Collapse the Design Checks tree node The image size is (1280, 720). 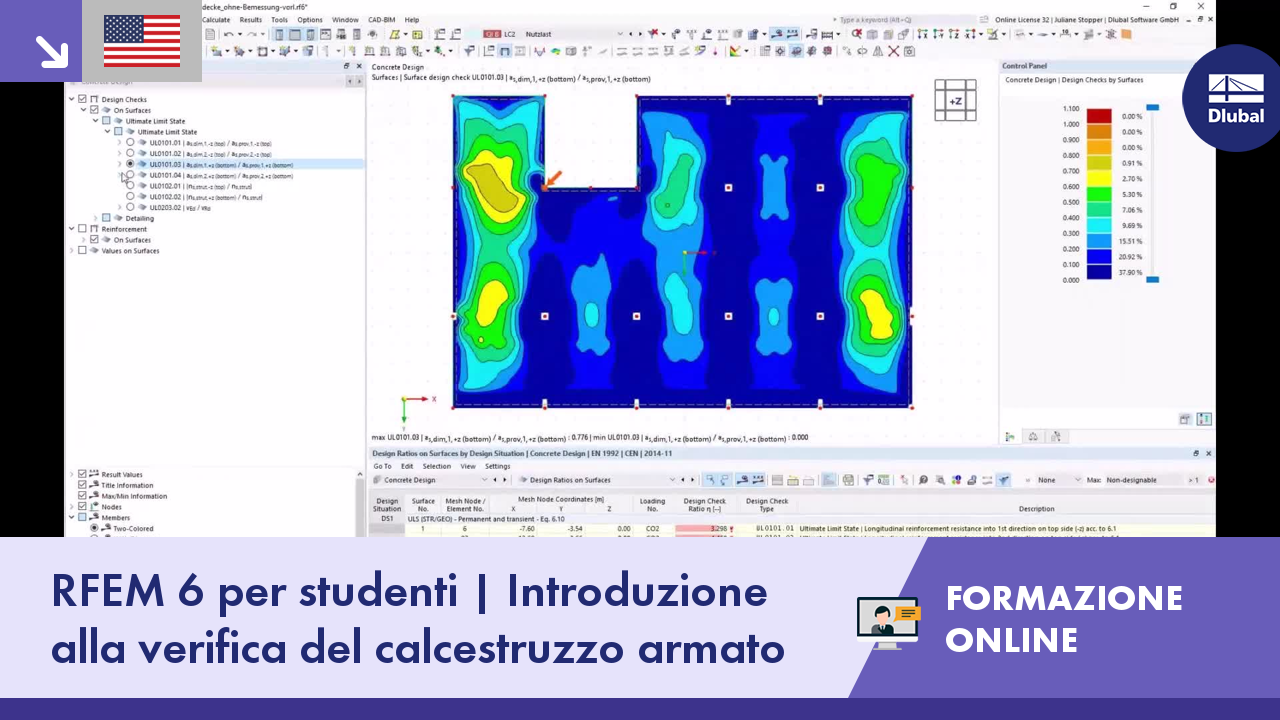coord(71,99)
